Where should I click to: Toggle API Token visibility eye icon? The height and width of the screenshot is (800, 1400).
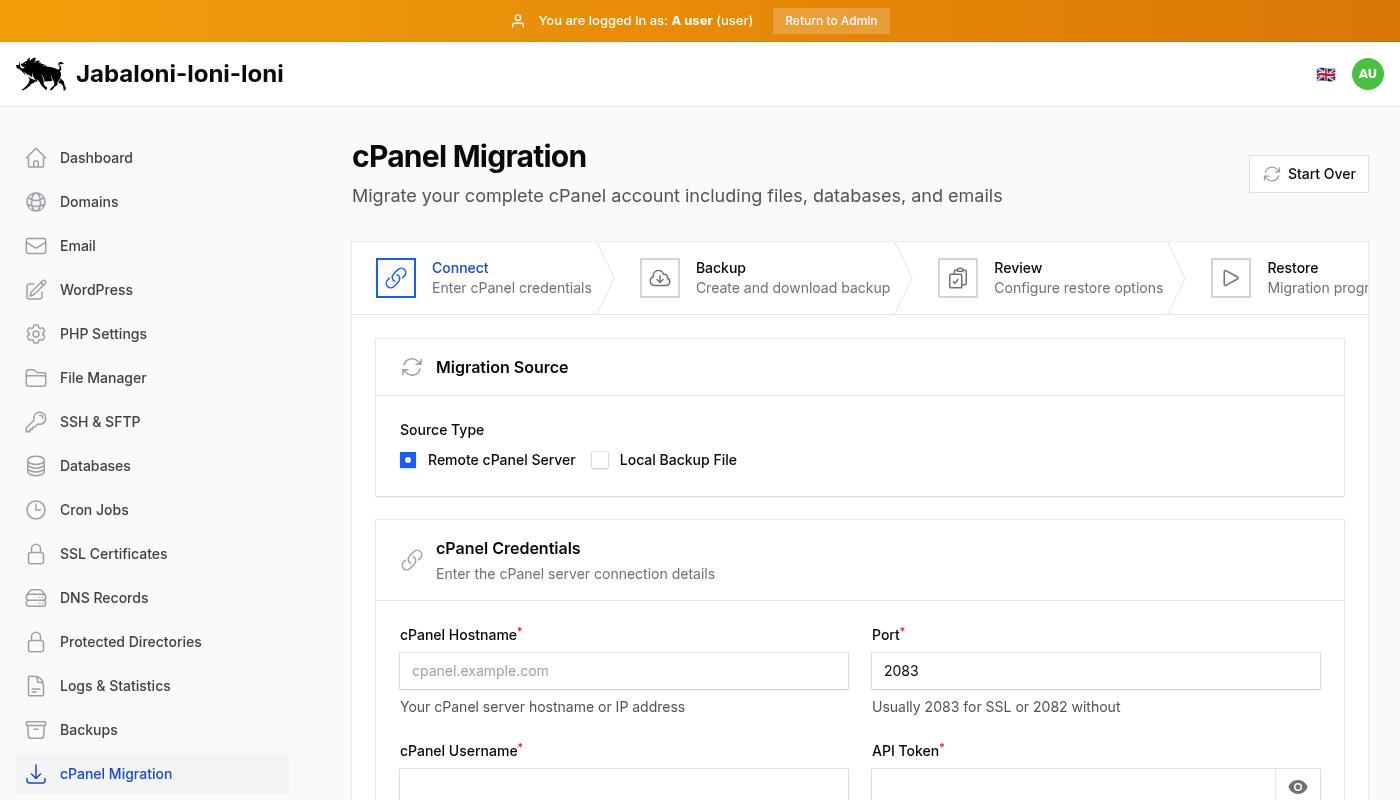pos(1297,786)
